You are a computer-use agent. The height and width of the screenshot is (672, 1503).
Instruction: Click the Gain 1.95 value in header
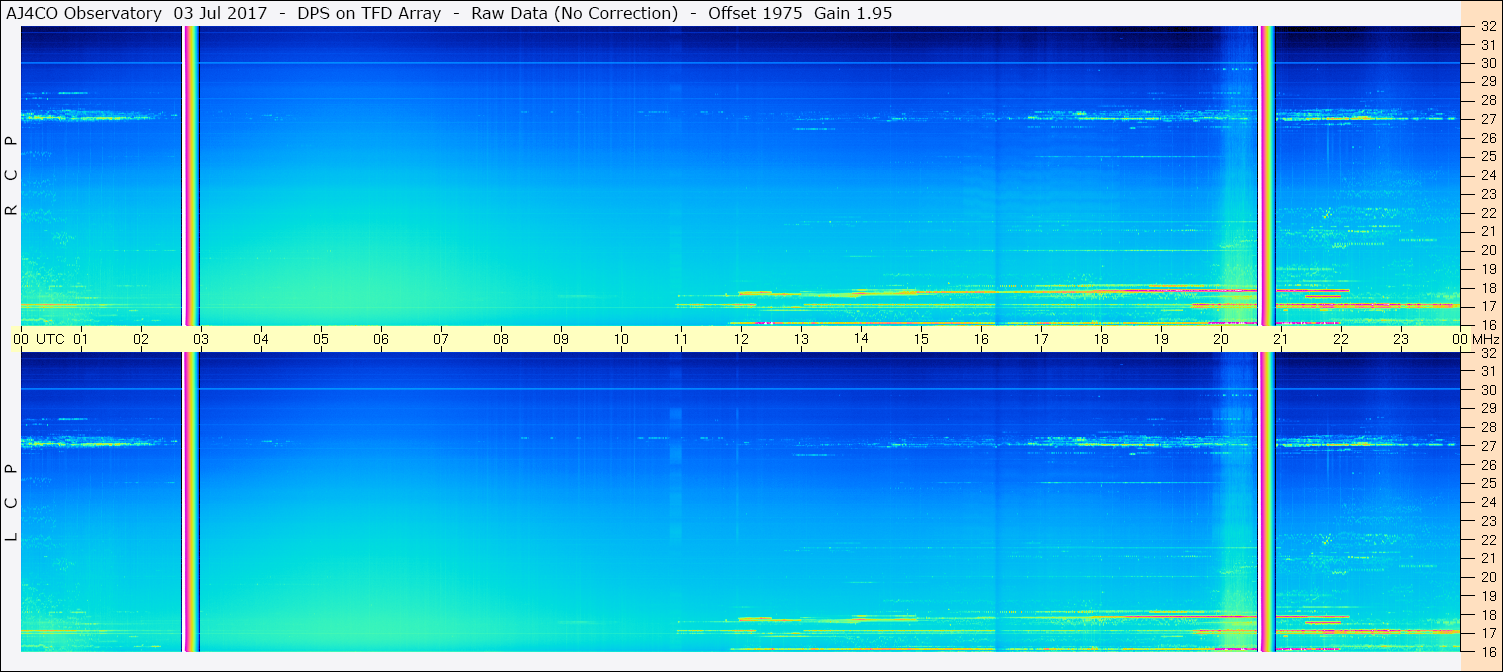coord(853,13)
